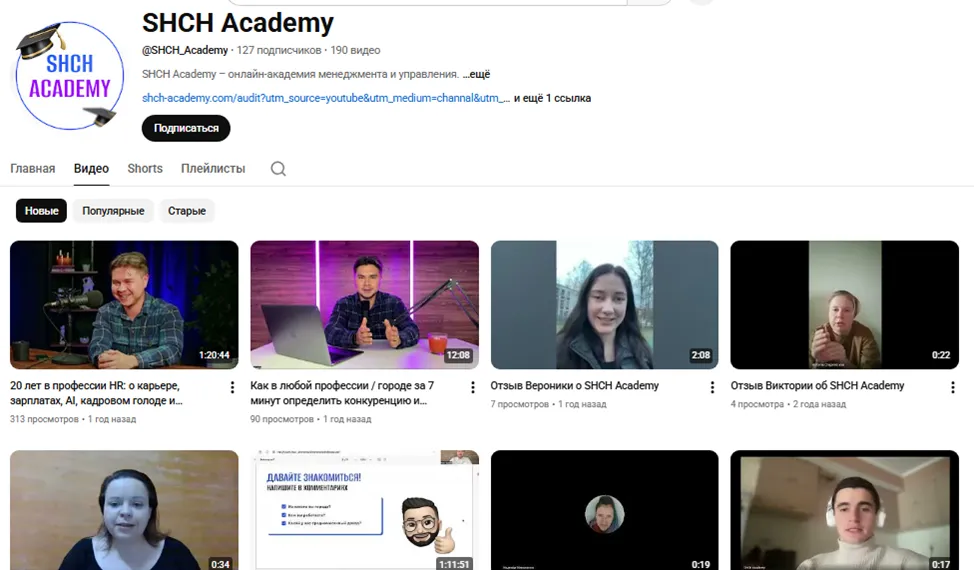Screen dimensions: 974x570
Task: Sort videos by Популярные
Action: tap(113, 210)
